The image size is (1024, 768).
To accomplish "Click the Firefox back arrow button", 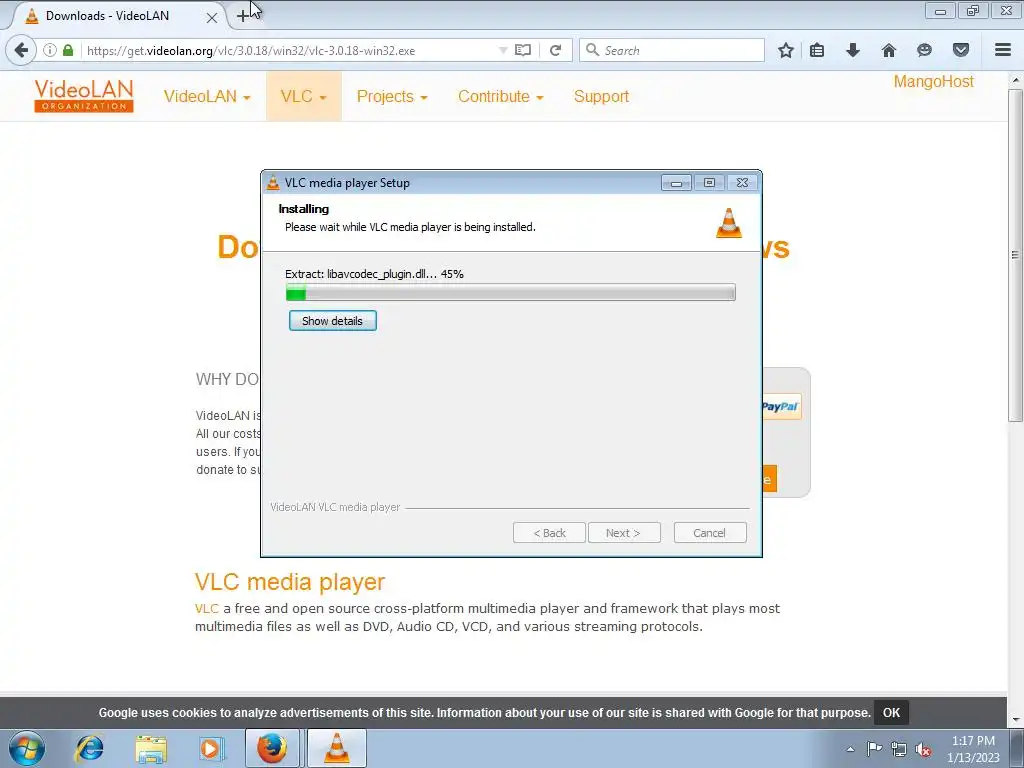I will tap(21, 50).
